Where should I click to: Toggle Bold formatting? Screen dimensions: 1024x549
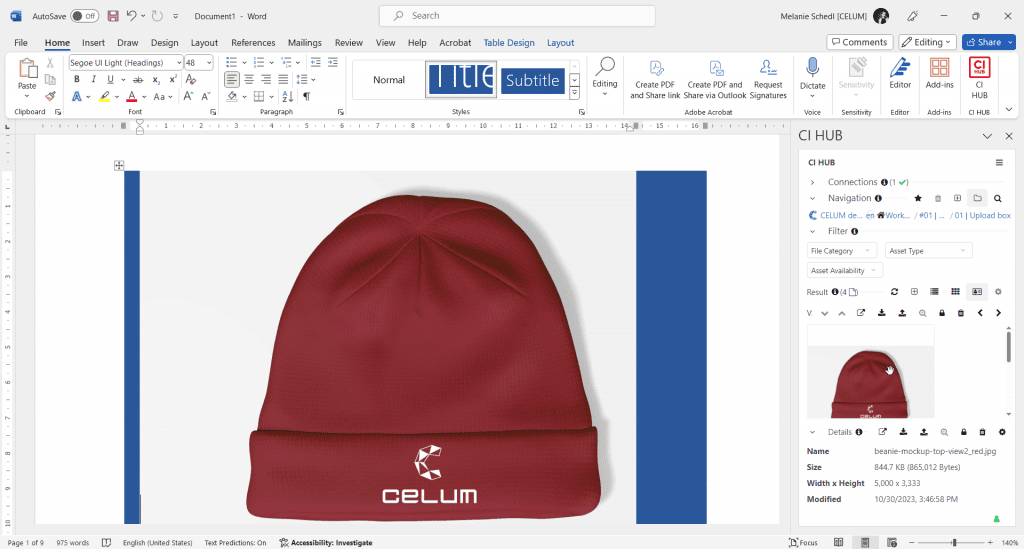pyautogui.click(x=77, y=80)
